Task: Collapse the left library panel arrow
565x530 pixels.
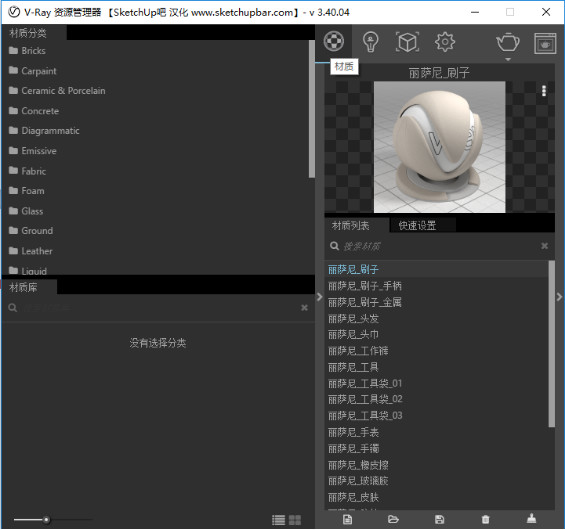Action: (x=319, y=297)
